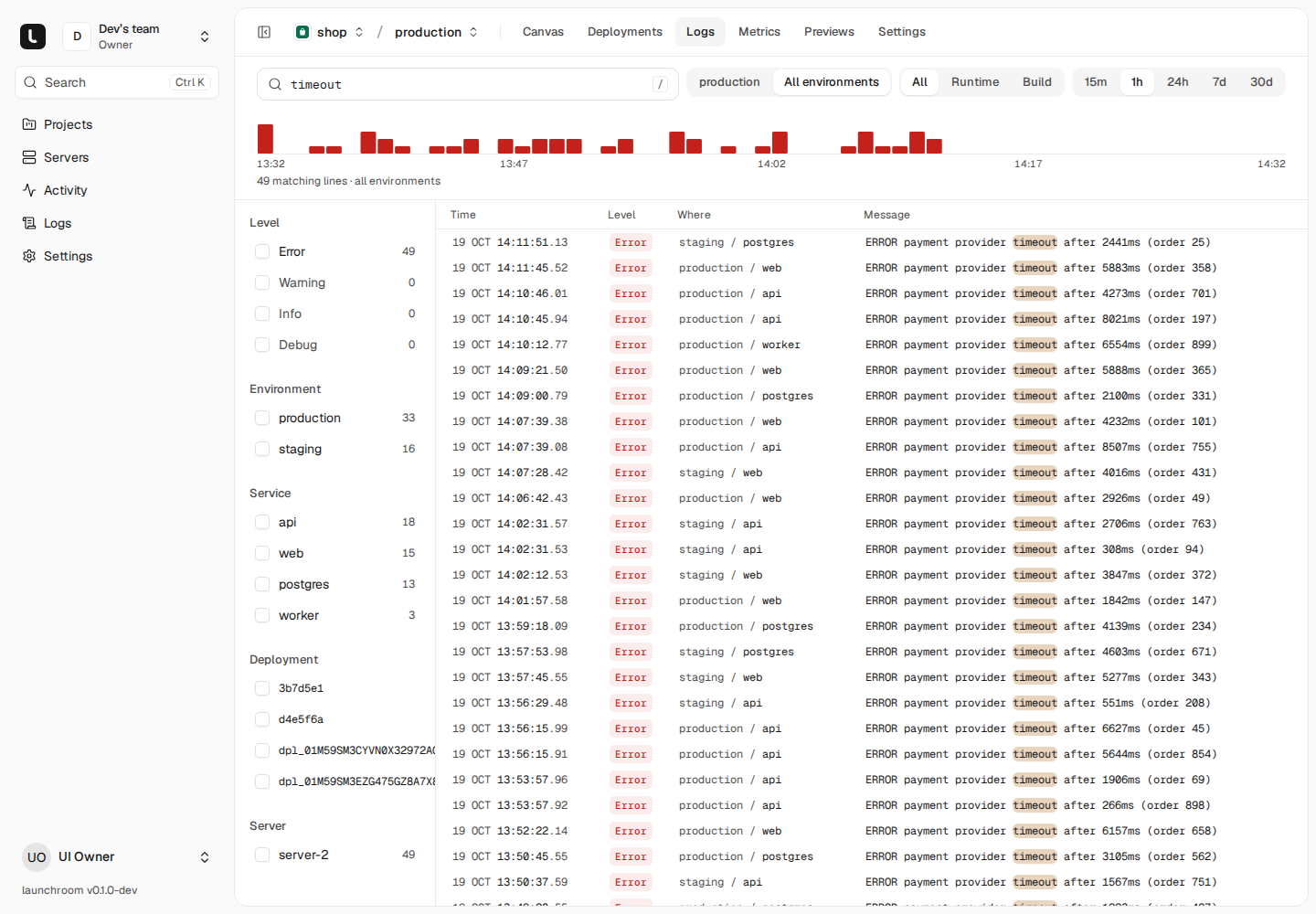Open the Previews tab
The width and height of the screenshot is (1316, 914).
[829, 32]
